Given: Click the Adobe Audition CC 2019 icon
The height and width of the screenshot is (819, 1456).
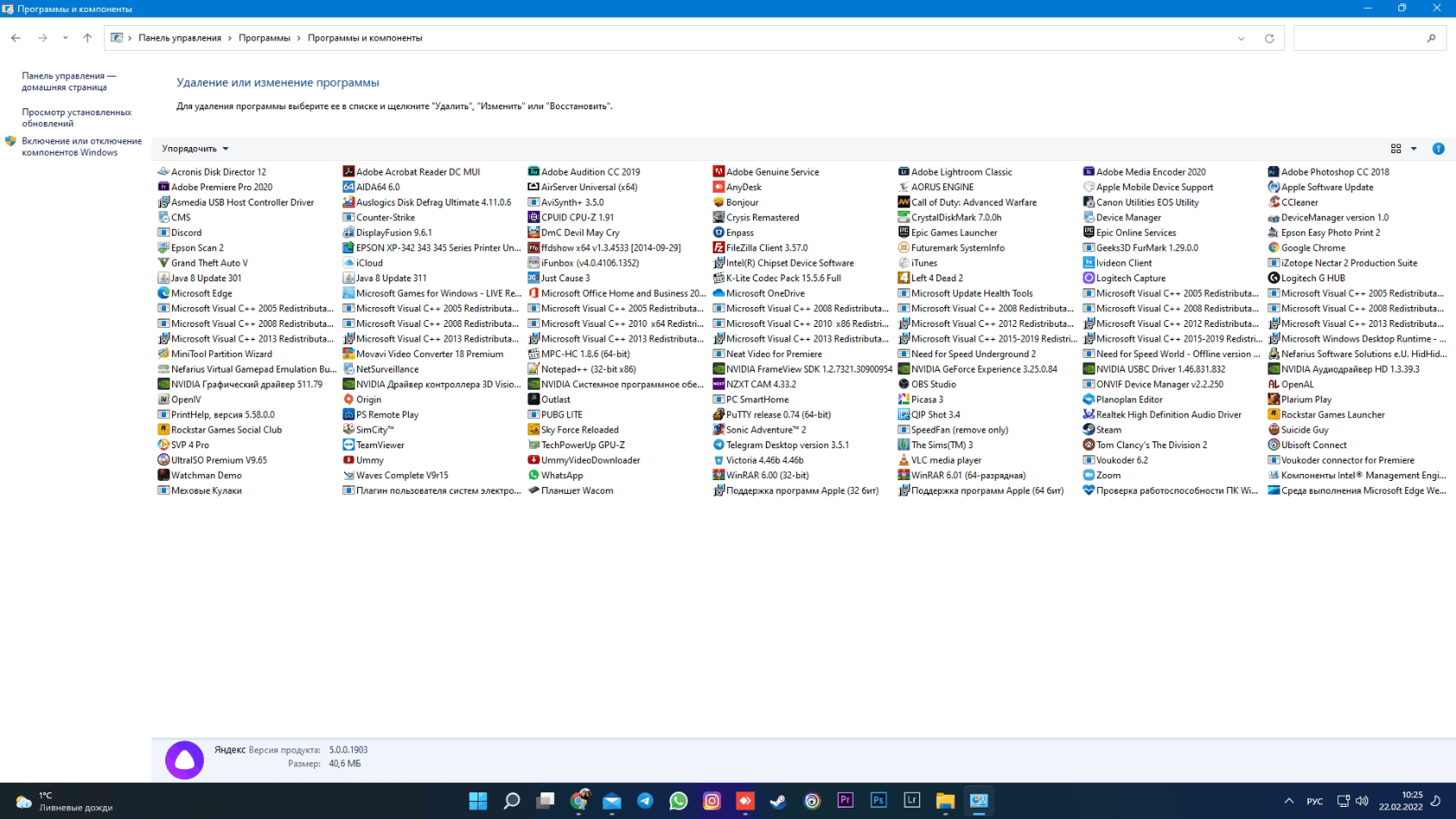Looking at the screenshot, I should tap(534, 171).
